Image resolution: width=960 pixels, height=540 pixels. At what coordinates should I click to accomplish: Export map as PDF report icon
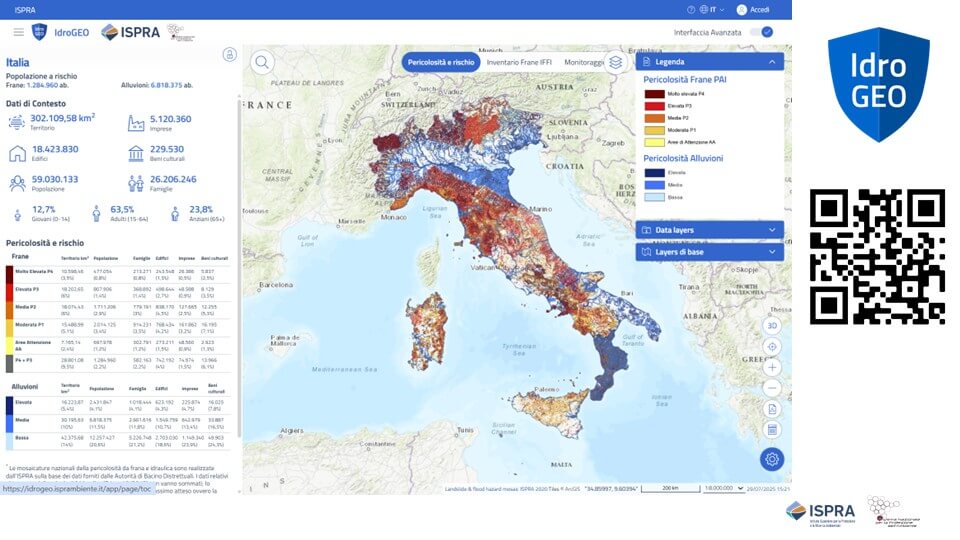[771, 409]
